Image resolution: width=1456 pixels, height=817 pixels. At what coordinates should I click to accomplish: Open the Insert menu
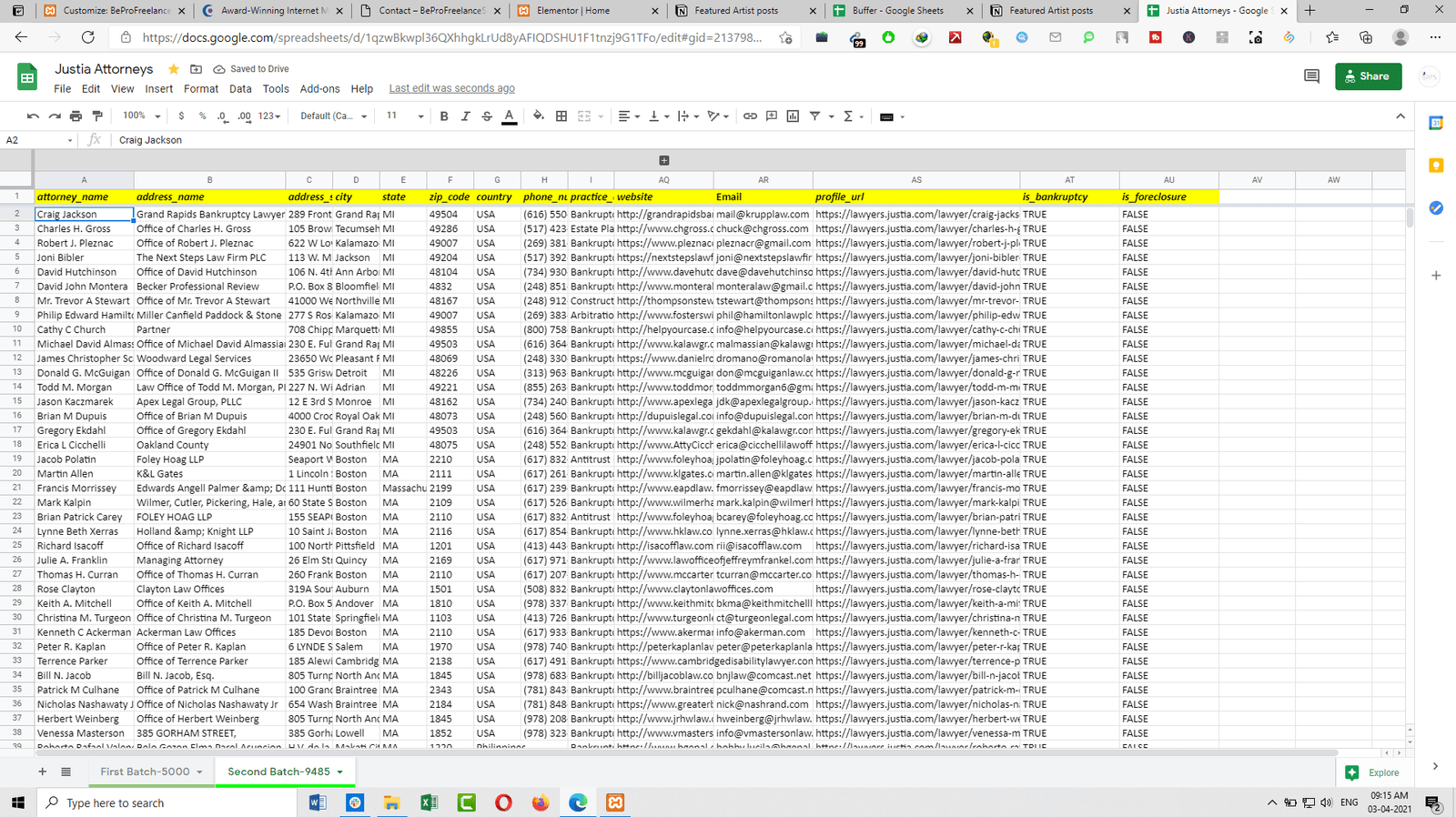[158, 88]
